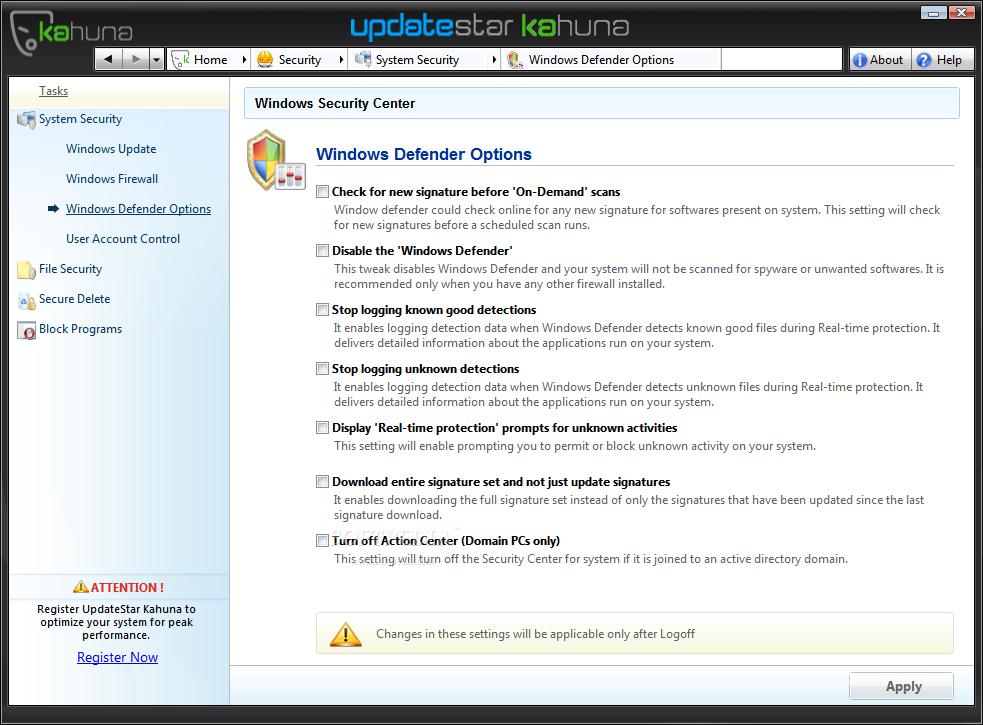The image size is (983, 725).
Task: Enable check for new signature before scans
Action: coord(322,191)
